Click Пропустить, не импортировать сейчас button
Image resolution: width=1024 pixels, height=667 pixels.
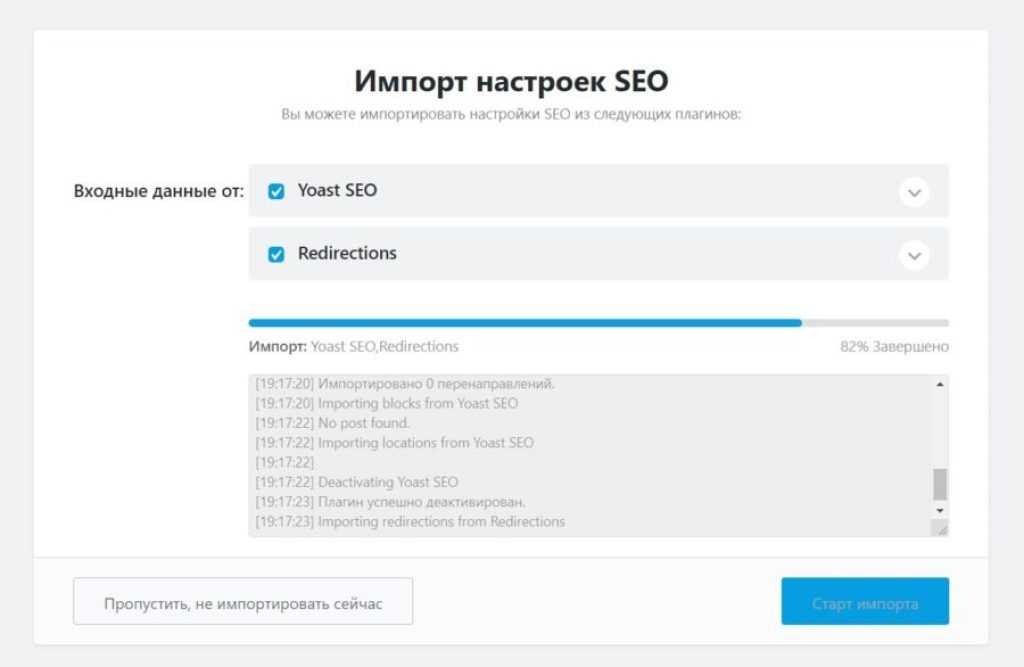[x=243, y=601]
